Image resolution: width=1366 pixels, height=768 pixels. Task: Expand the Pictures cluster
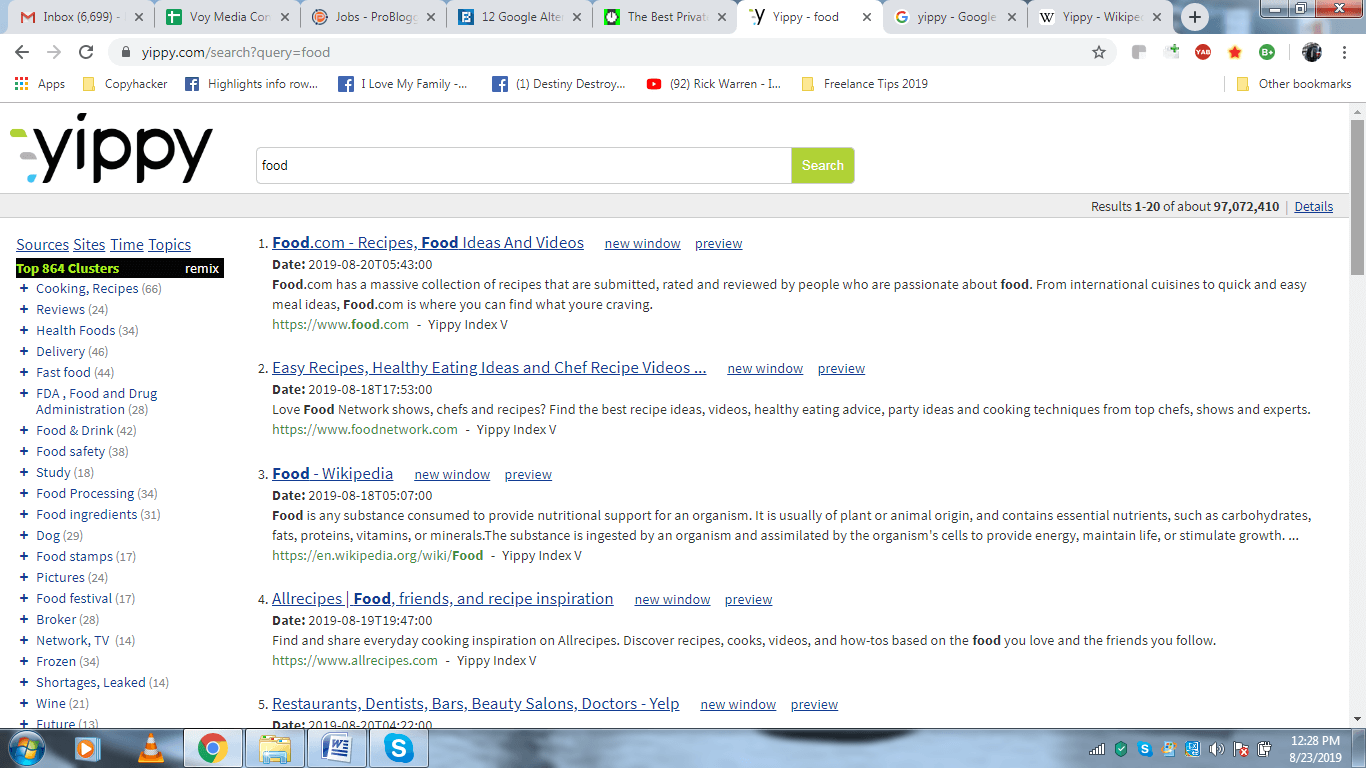(x=23, y=577)
